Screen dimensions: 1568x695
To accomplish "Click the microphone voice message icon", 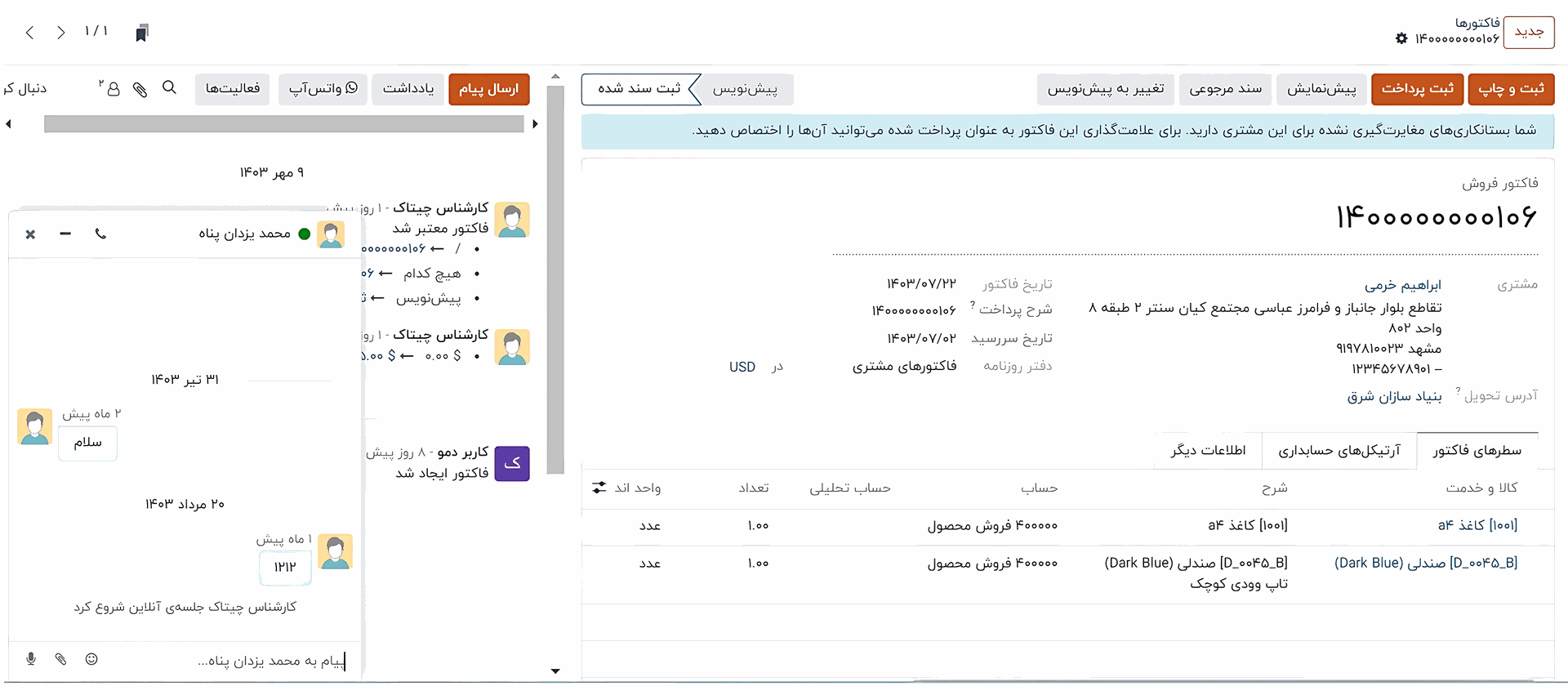I will 31,658.
